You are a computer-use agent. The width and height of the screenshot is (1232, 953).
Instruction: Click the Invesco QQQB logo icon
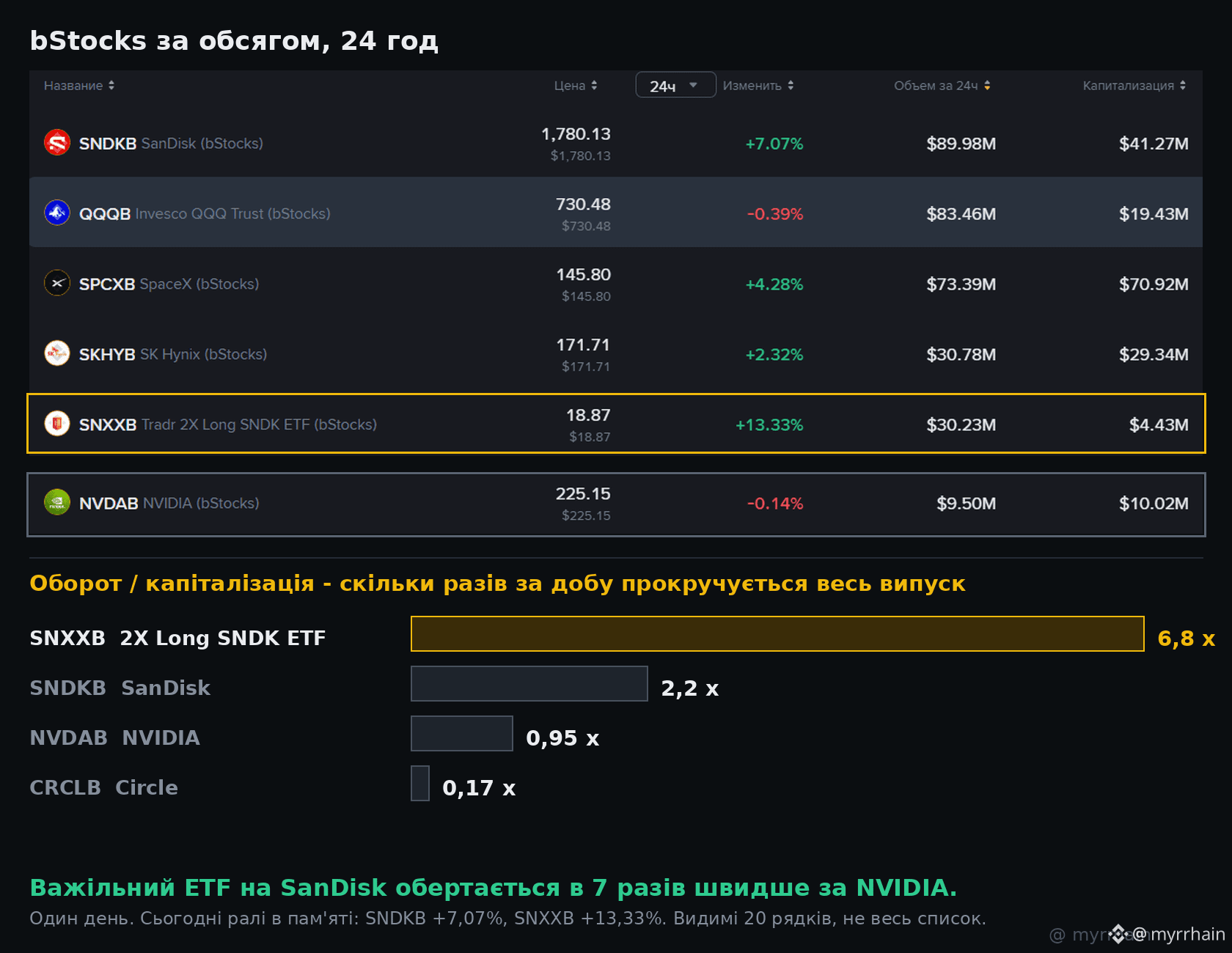pyautogui.click(x=57, y=213)
